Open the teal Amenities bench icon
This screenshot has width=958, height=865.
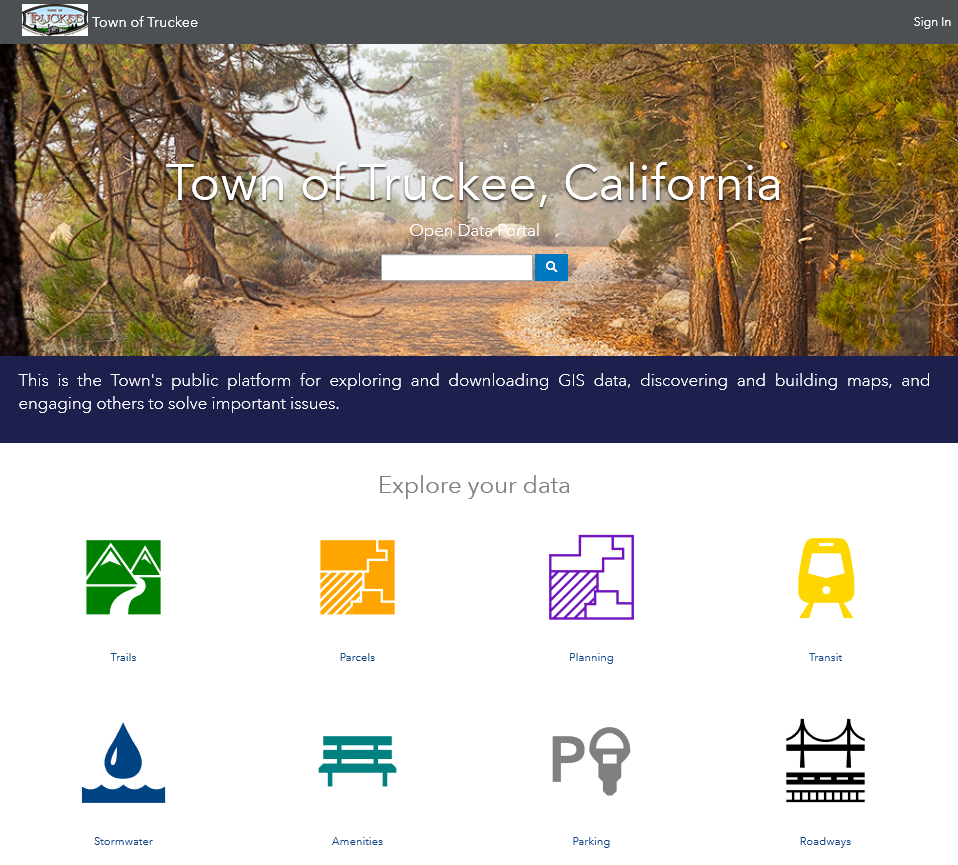357,761
